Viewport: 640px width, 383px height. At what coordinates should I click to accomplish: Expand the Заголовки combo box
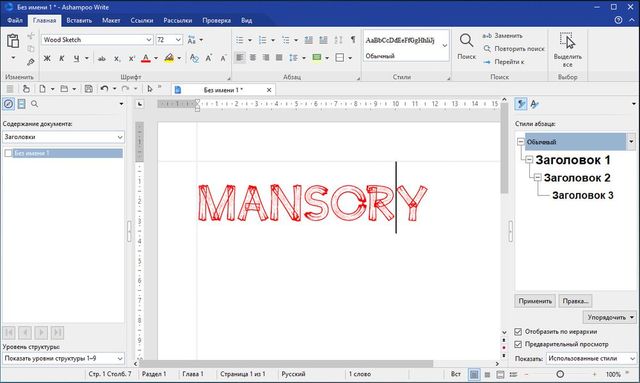pyautogui.click(x=63, y=137)
